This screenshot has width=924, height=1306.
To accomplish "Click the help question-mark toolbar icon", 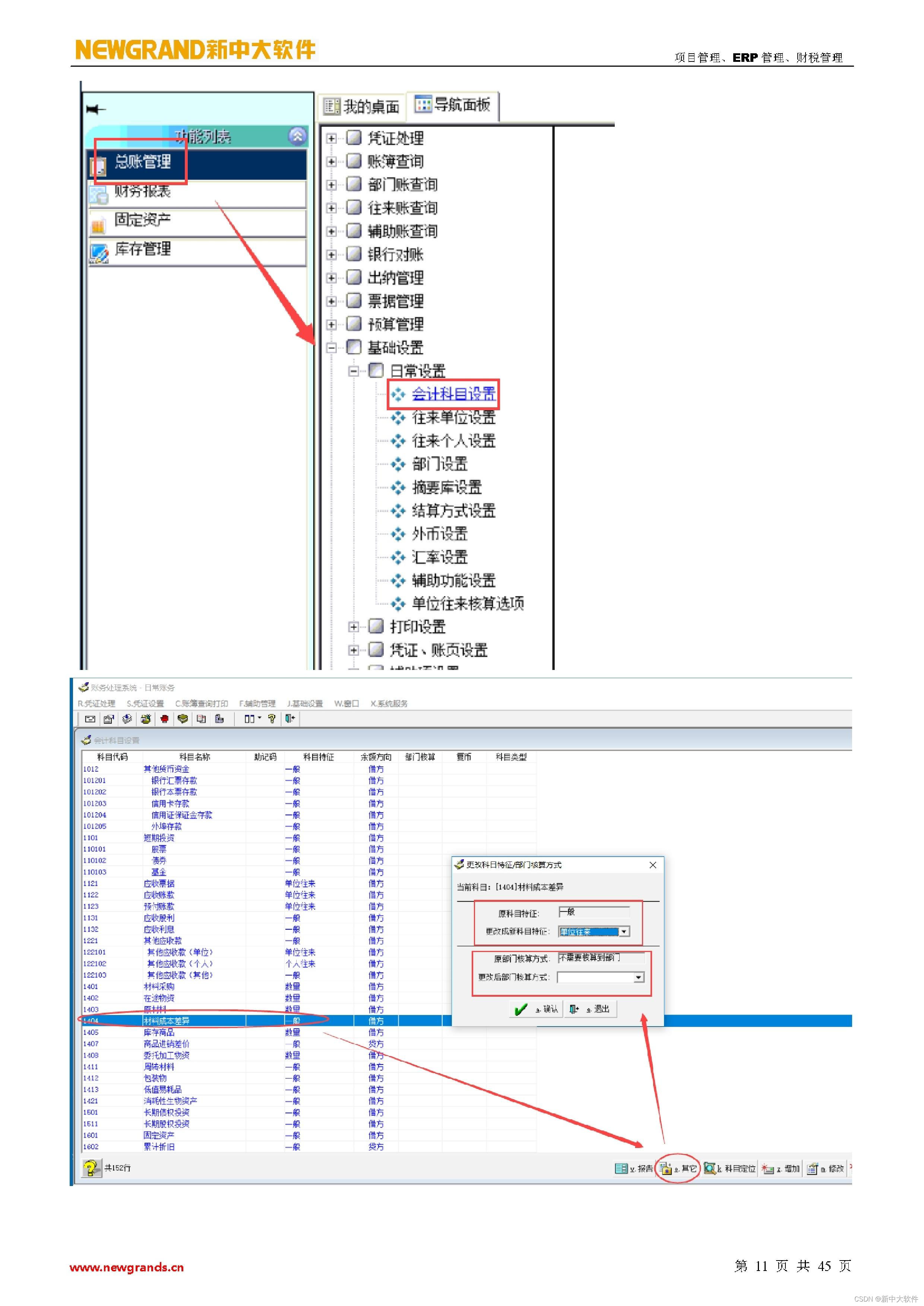I will click(272, 719).
